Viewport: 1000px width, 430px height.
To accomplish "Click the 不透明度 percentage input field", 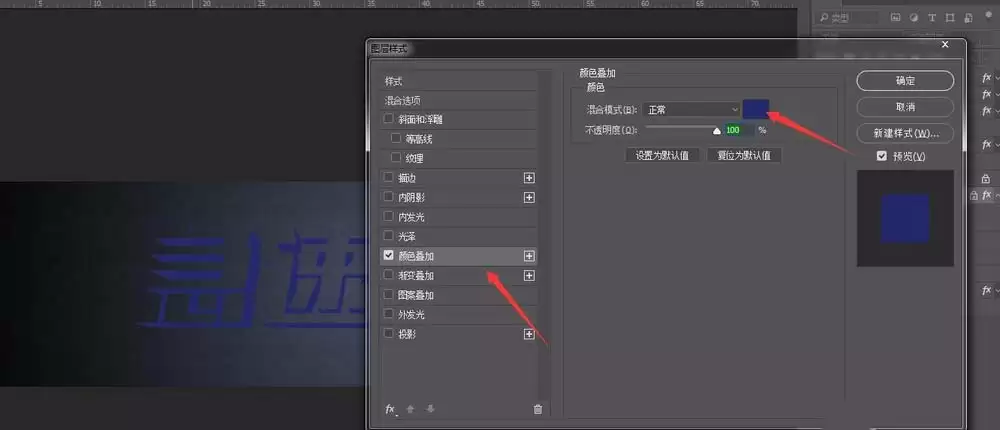I will pyautogui.click(x=739, y=130).
